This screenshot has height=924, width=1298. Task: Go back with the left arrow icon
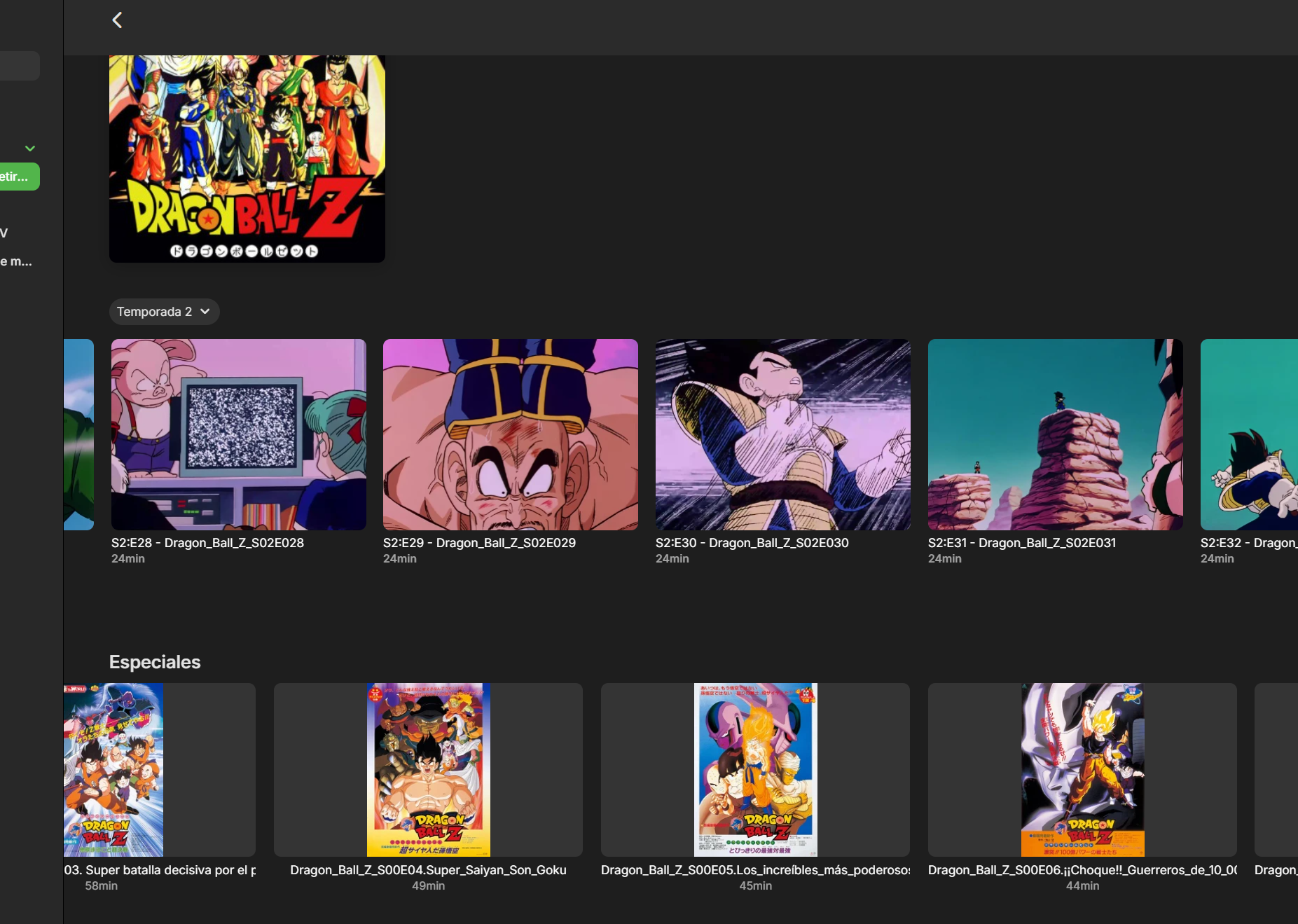[x=117, y=20]
